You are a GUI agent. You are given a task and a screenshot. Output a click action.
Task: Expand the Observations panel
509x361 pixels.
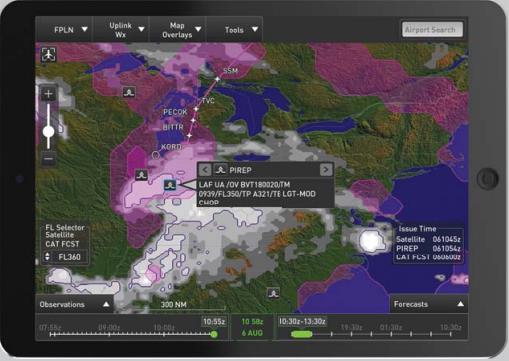74,304
